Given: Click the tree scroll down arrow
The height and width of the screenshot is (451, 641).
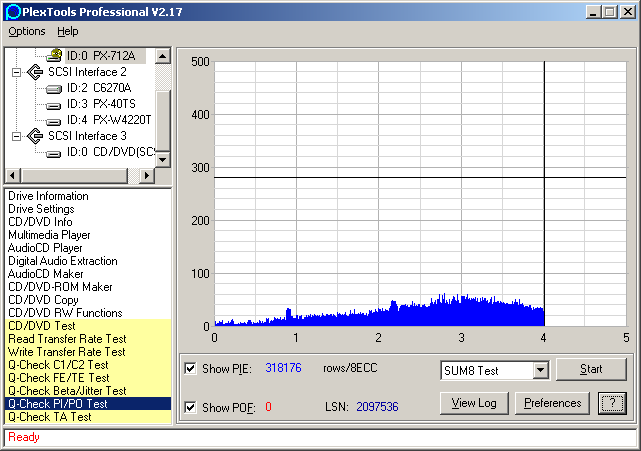Looking at the screenshot, I should click(163, 159).
